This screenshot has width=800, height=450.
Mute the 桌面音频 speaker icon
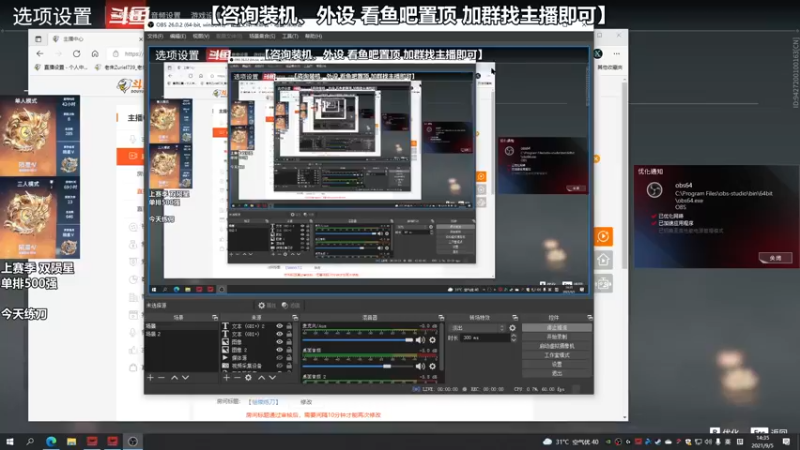(420, 366)
